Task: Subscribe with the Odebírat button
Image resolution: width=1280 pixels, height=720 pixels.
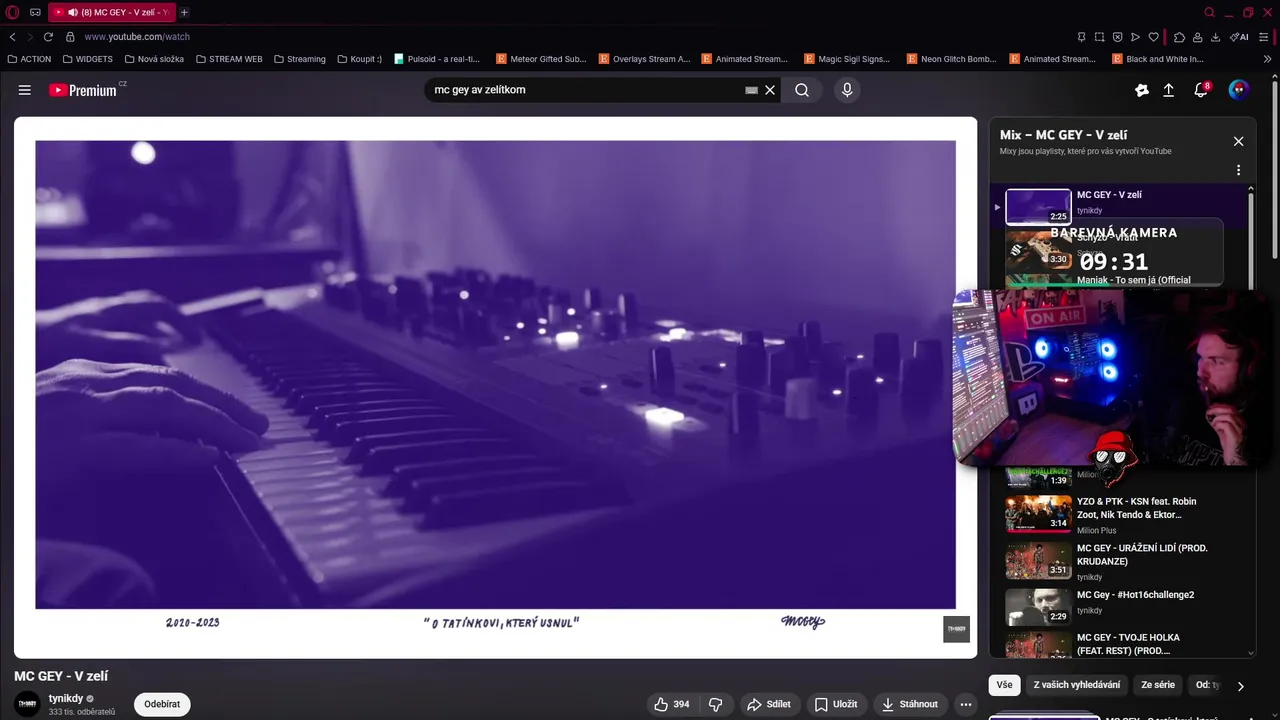Action: (x=162, y=704)
